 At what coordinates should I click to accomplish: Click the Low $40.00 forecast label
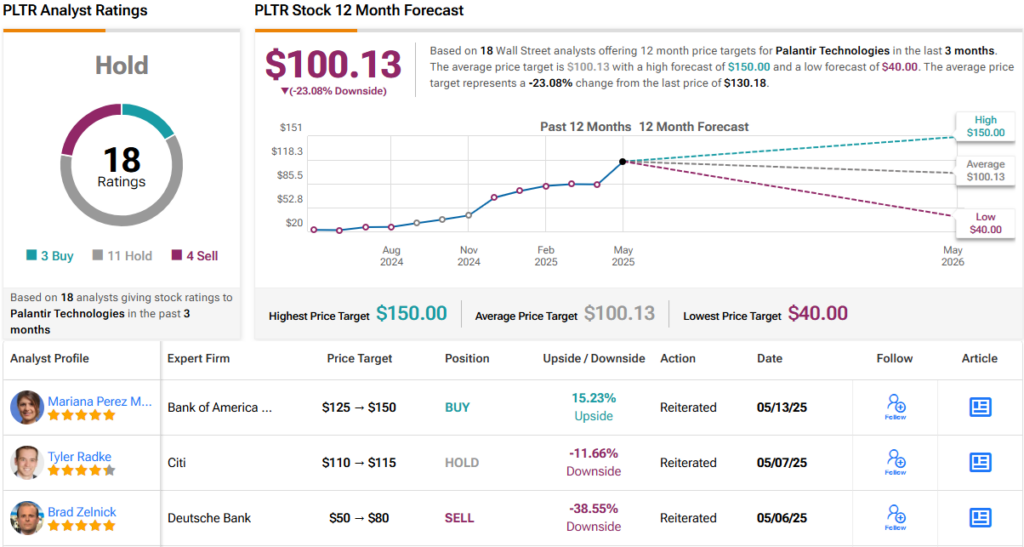985,223
